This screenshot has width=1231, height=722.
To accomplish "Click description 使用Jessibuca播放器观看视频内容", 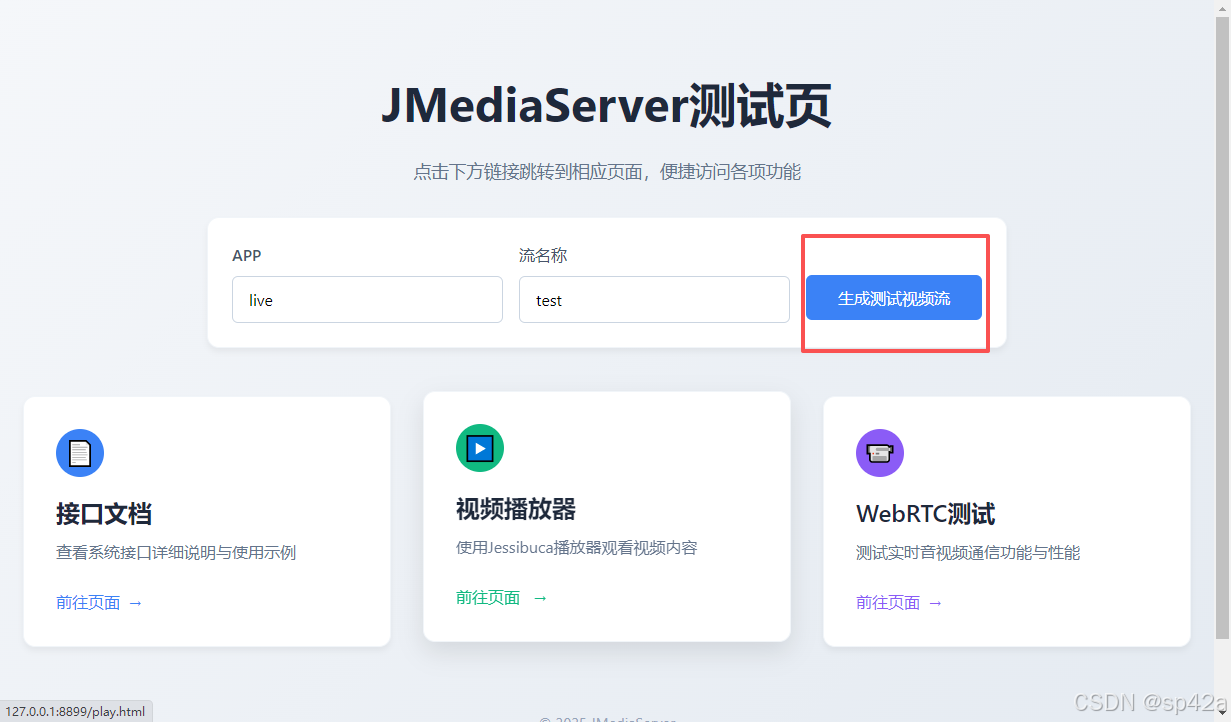I will click(577, 547).
